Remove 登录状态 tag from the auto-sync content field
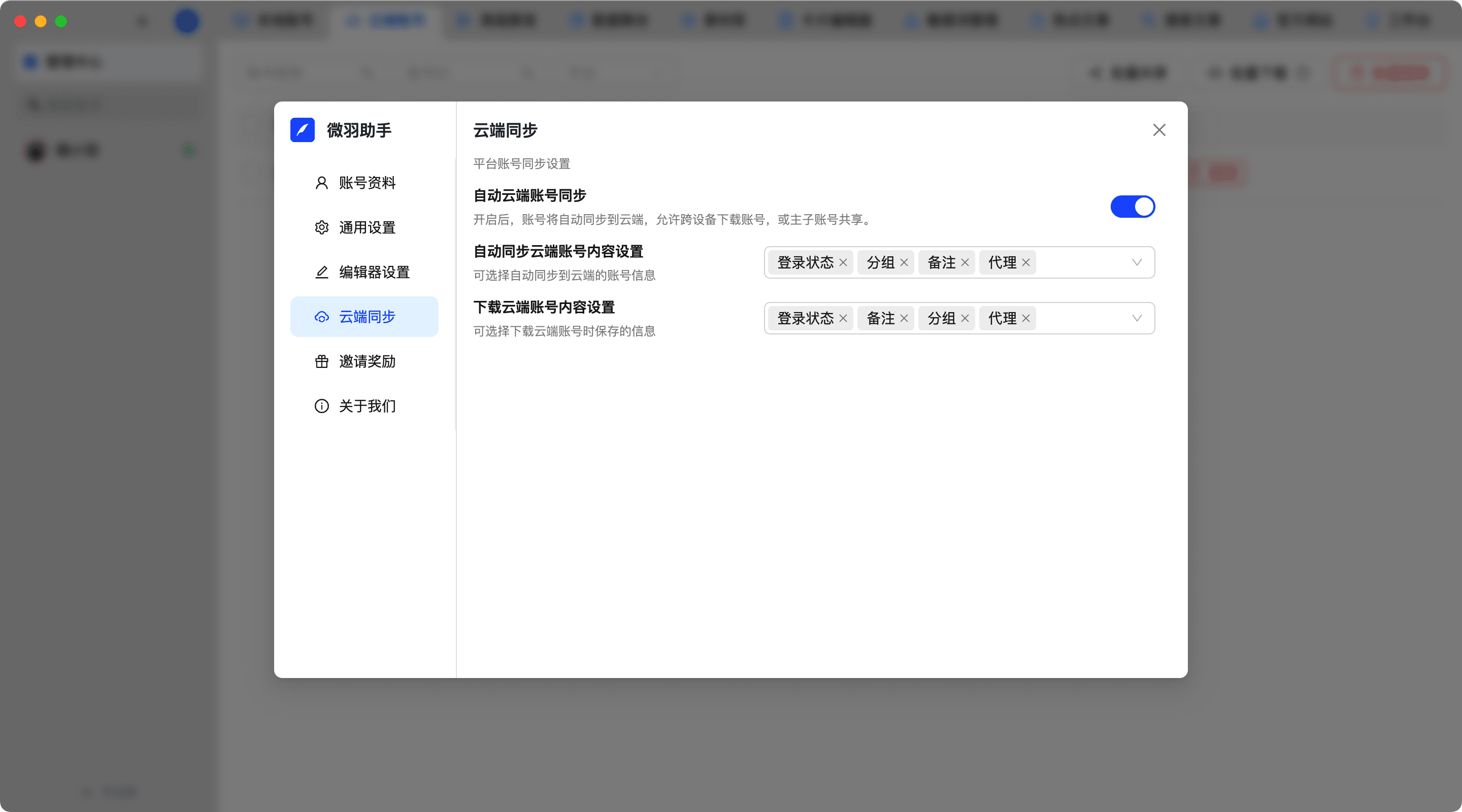Viewport: 1462px width, 812px height. 843,263
